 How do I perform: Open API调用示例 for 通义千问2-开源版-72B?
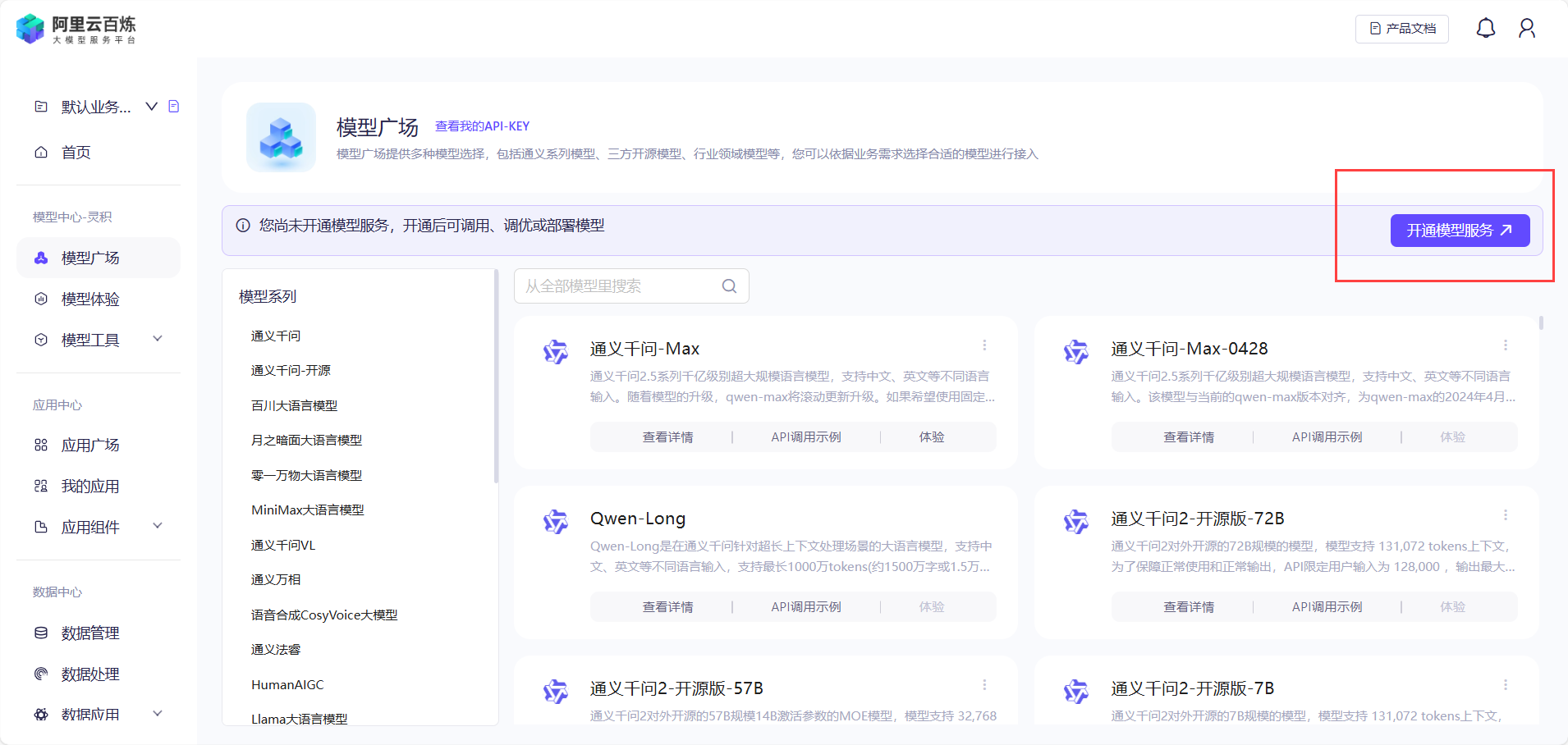1327,607
